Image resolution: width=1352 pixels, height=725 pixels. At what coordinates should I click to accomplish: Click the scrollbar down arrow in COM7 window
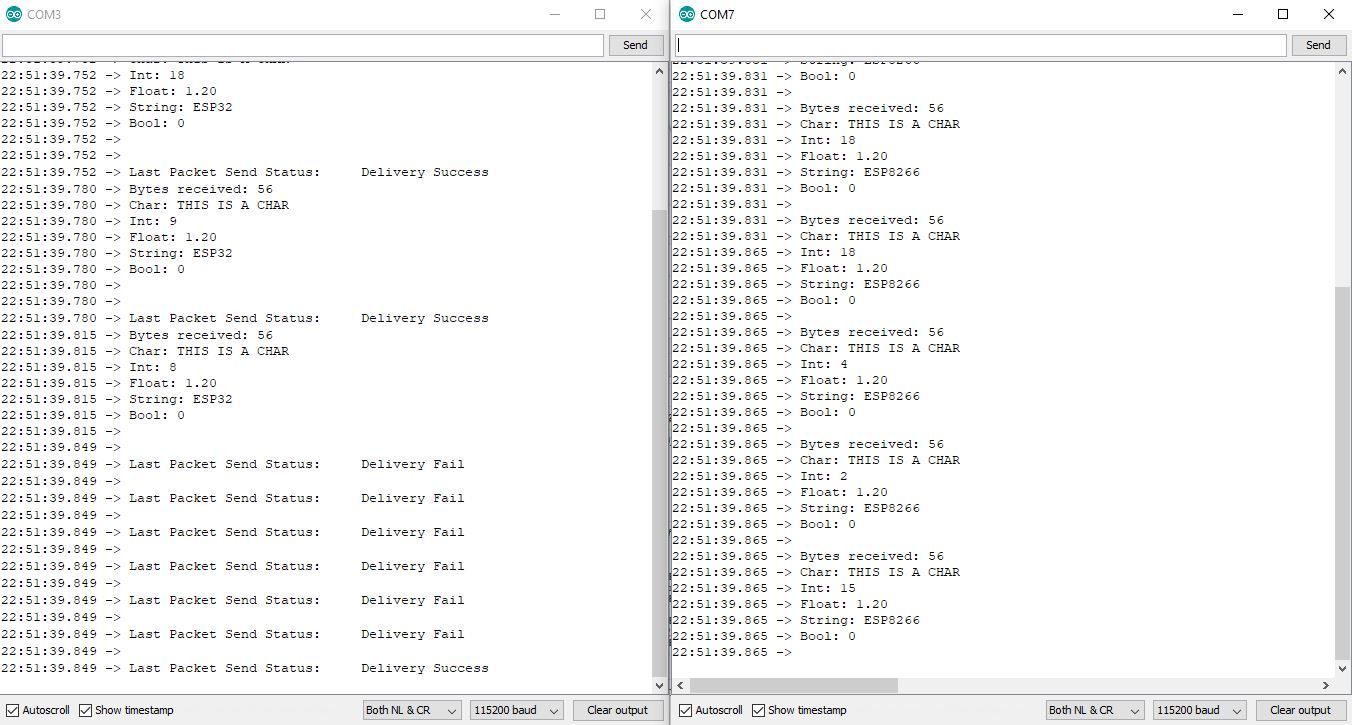click(x=1343, y=670)
